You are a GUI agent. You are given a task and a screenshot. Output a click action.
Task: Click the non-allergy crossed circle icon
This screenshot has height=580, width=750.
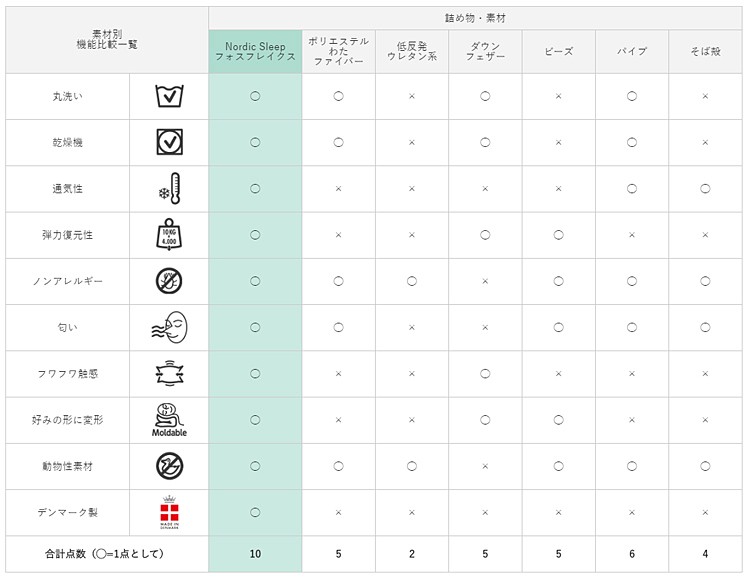169,281
